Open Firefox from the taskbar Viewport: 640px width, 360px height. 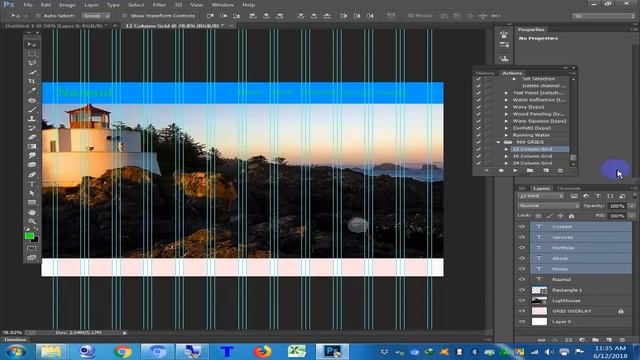pyautogui.click(x=262, y=351)
